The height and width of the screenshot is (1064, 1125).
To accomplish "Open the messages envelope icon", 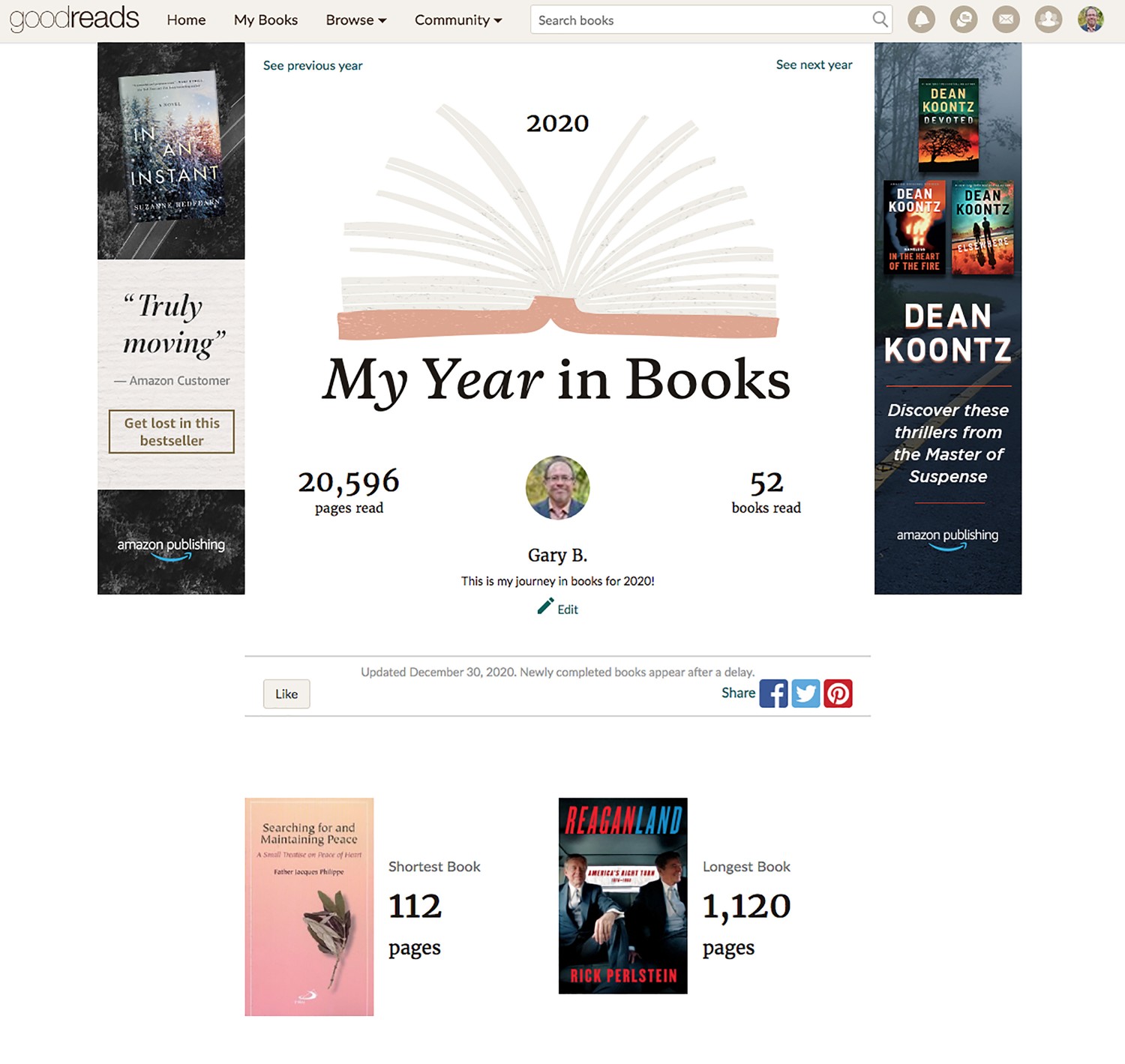I will pyautogui.click(x=1006, y=19).
